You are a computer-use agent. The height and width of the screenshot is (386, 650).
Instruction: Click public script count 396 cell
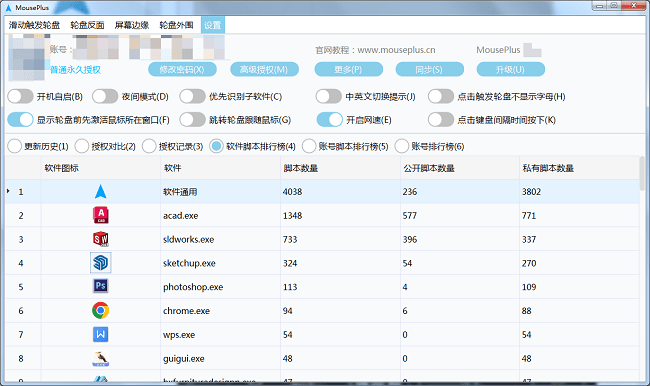[x=460, y=239]
